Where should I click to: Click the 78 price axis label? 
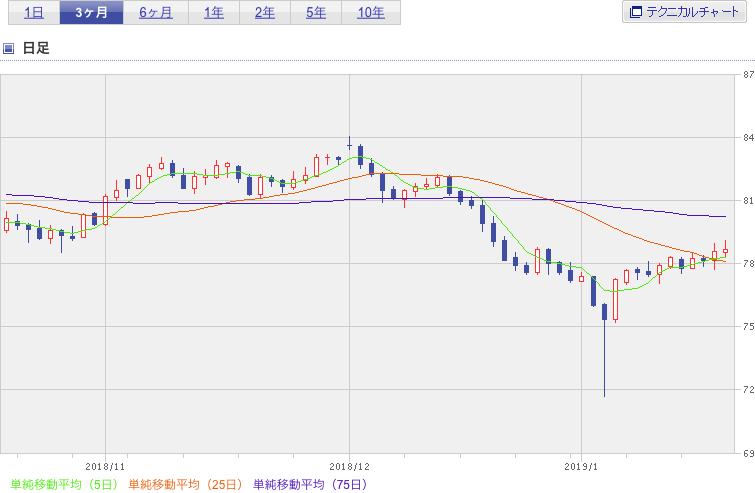(x=748, y=264)
